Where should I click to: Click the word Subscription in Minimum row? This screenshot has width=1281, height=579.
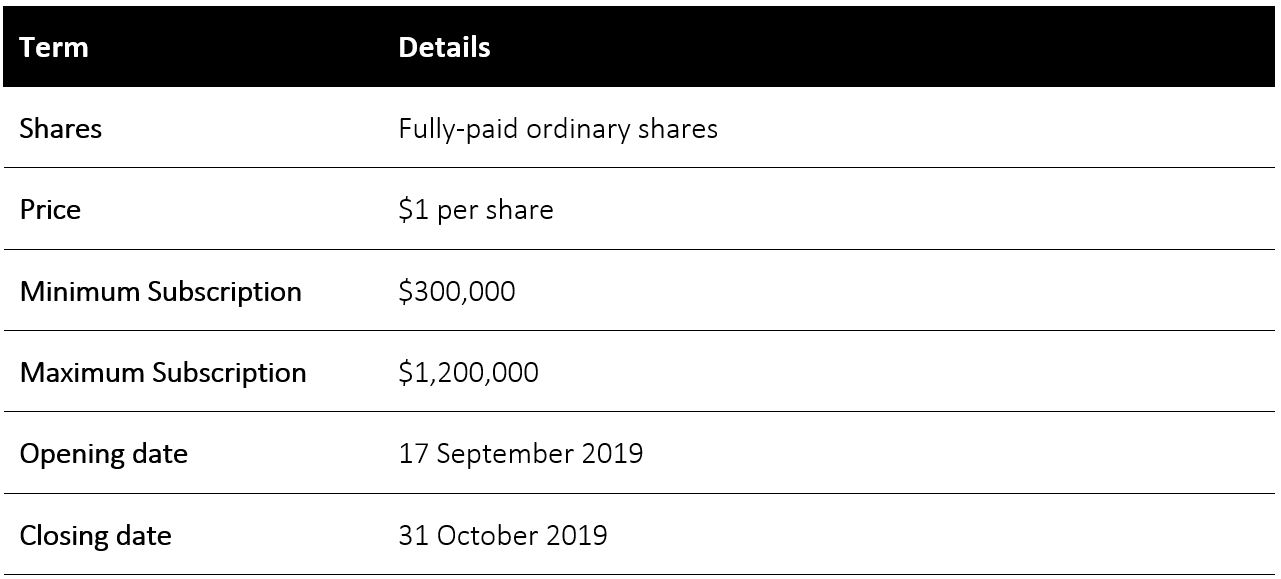coord(225,292)
